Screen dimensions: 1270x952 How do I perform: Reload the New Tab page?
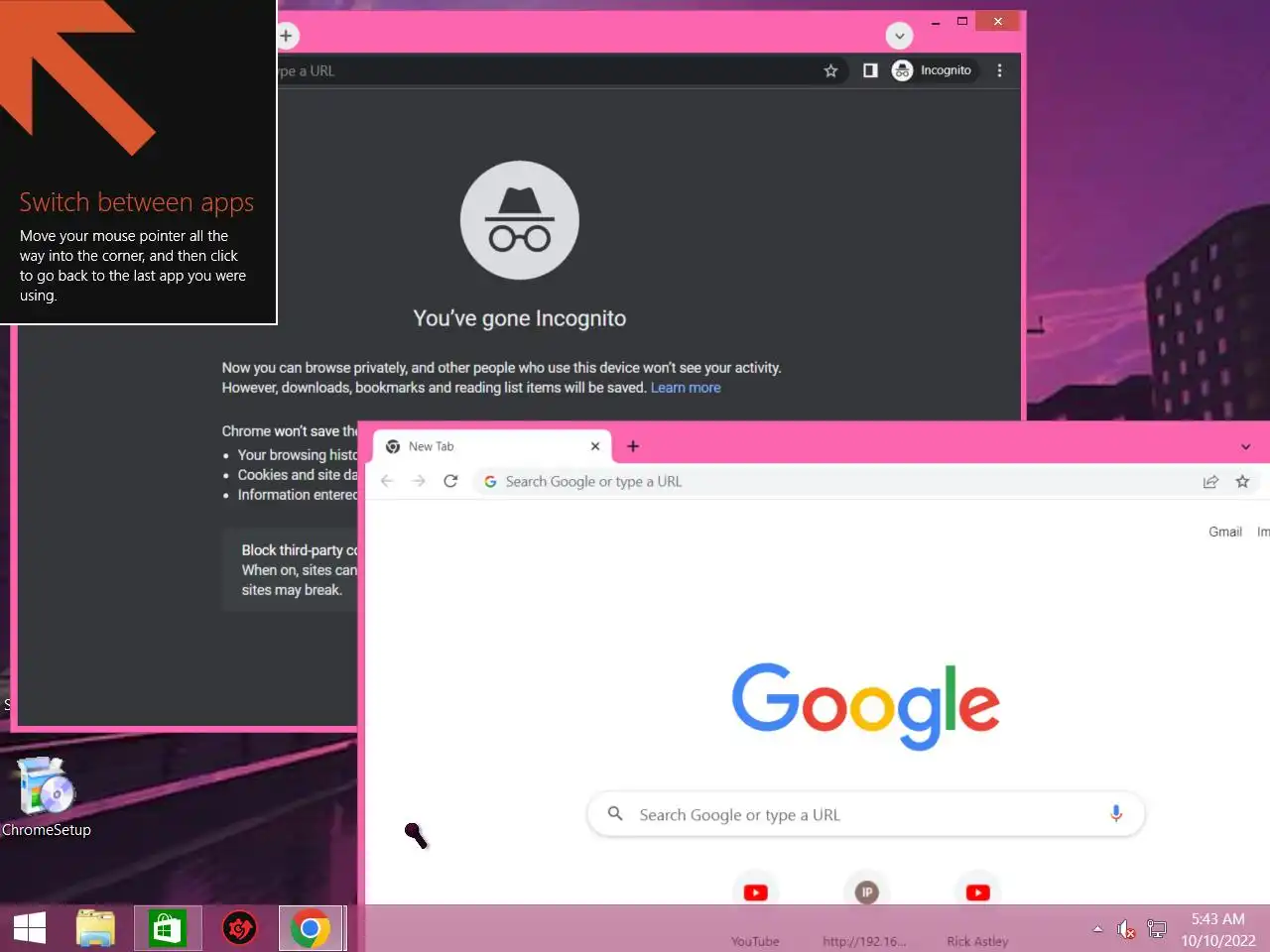(x=450, y=481)
